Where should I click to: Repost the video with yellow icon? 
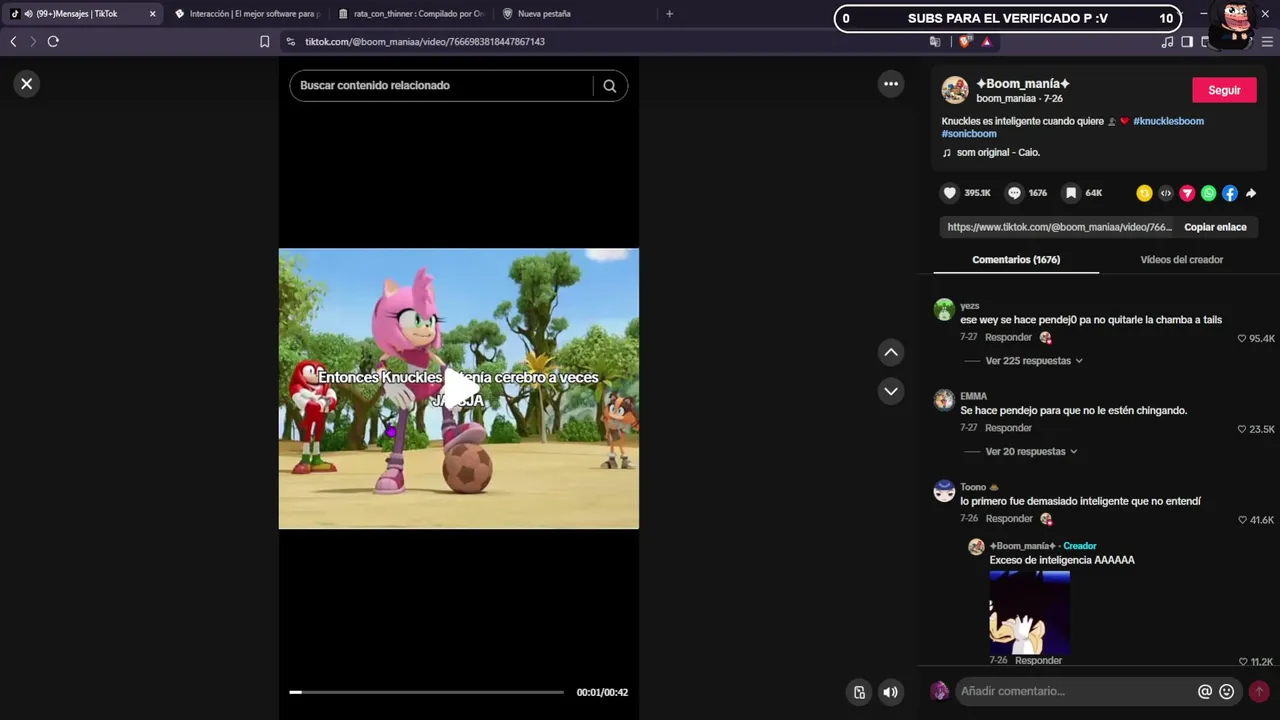(x=1144, y=193)
